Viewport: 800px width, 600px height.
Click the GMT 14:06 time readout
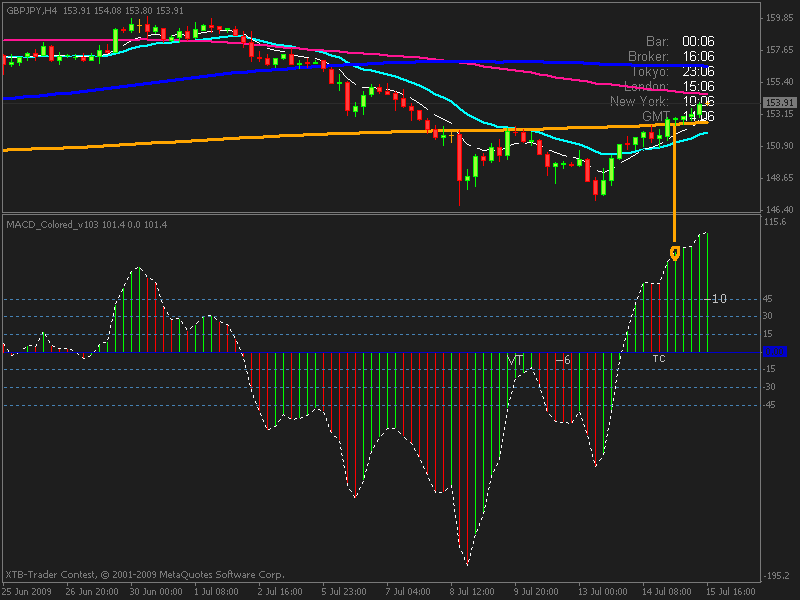[x=678, y=116]
